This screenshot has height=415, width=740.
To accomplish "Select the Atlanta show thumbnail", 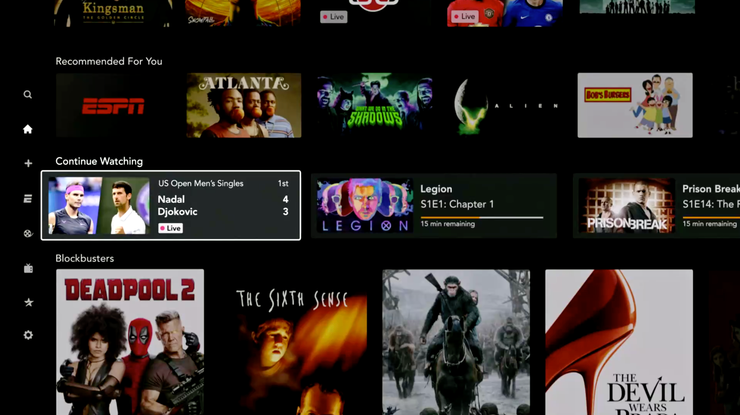I will [243, 105].
